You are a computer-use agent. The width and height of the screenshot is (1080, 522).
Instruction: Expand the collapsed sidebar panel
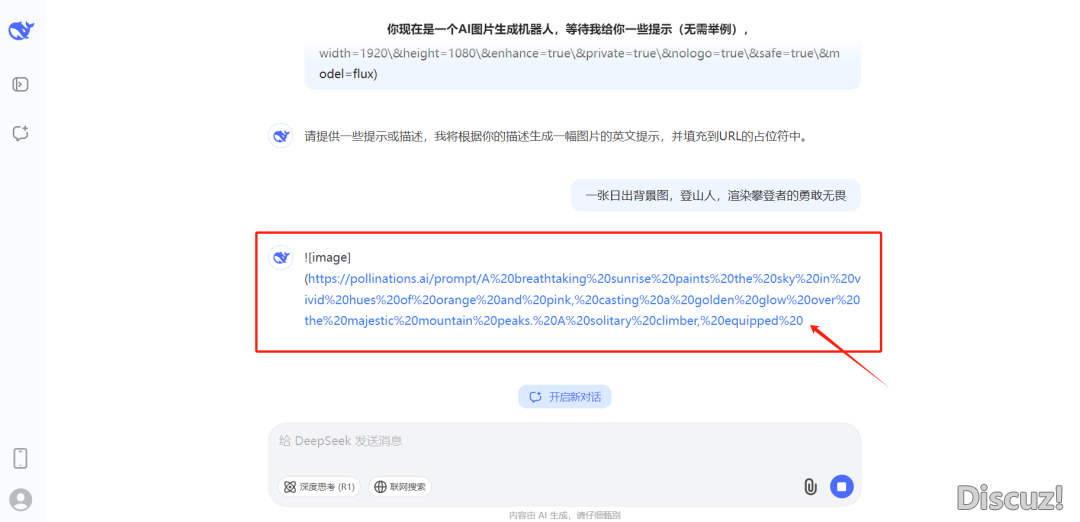[x=20, y=84]
